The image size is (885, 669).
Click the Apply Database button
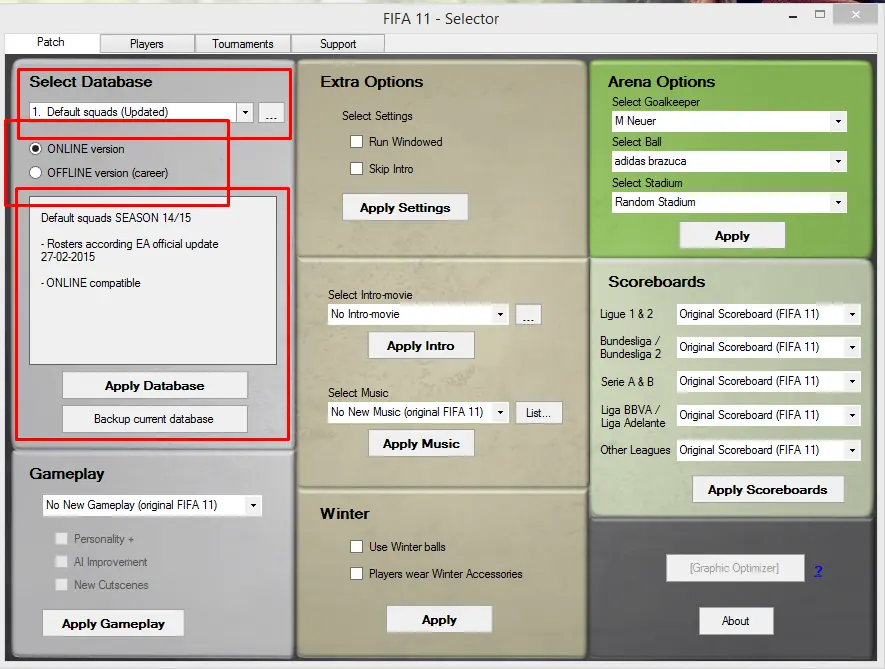coord(155,386)
